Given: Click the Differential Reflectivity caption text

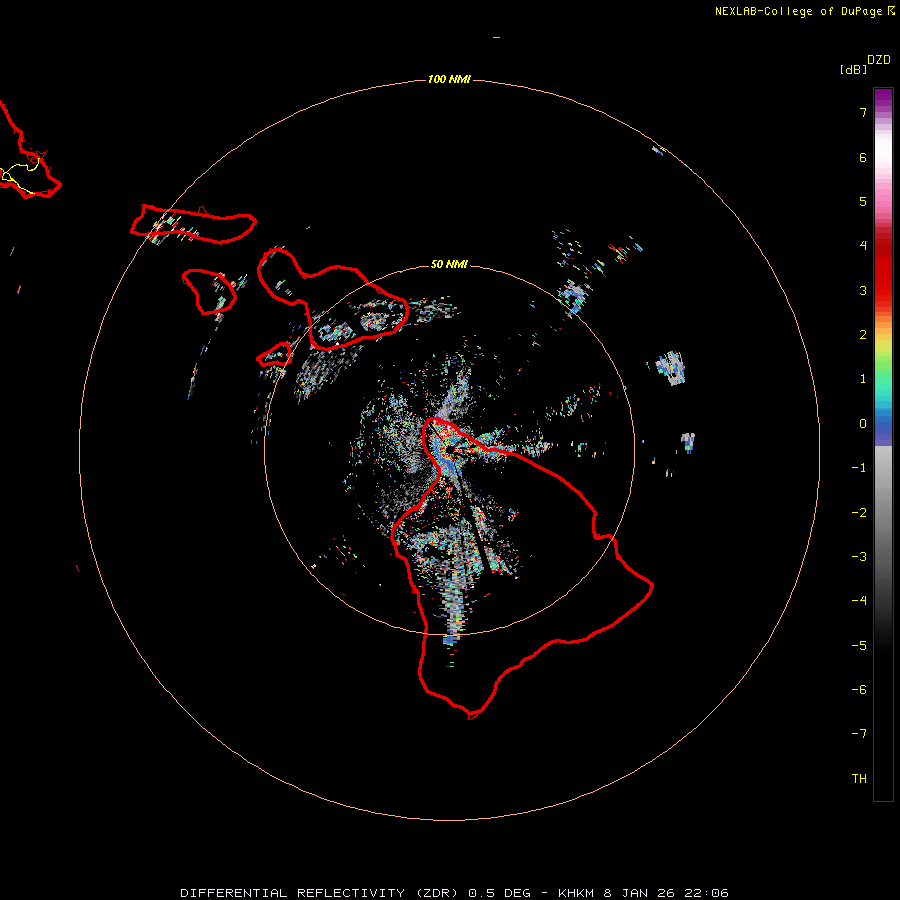Looking at the screenshot, I should coord(454,893).
